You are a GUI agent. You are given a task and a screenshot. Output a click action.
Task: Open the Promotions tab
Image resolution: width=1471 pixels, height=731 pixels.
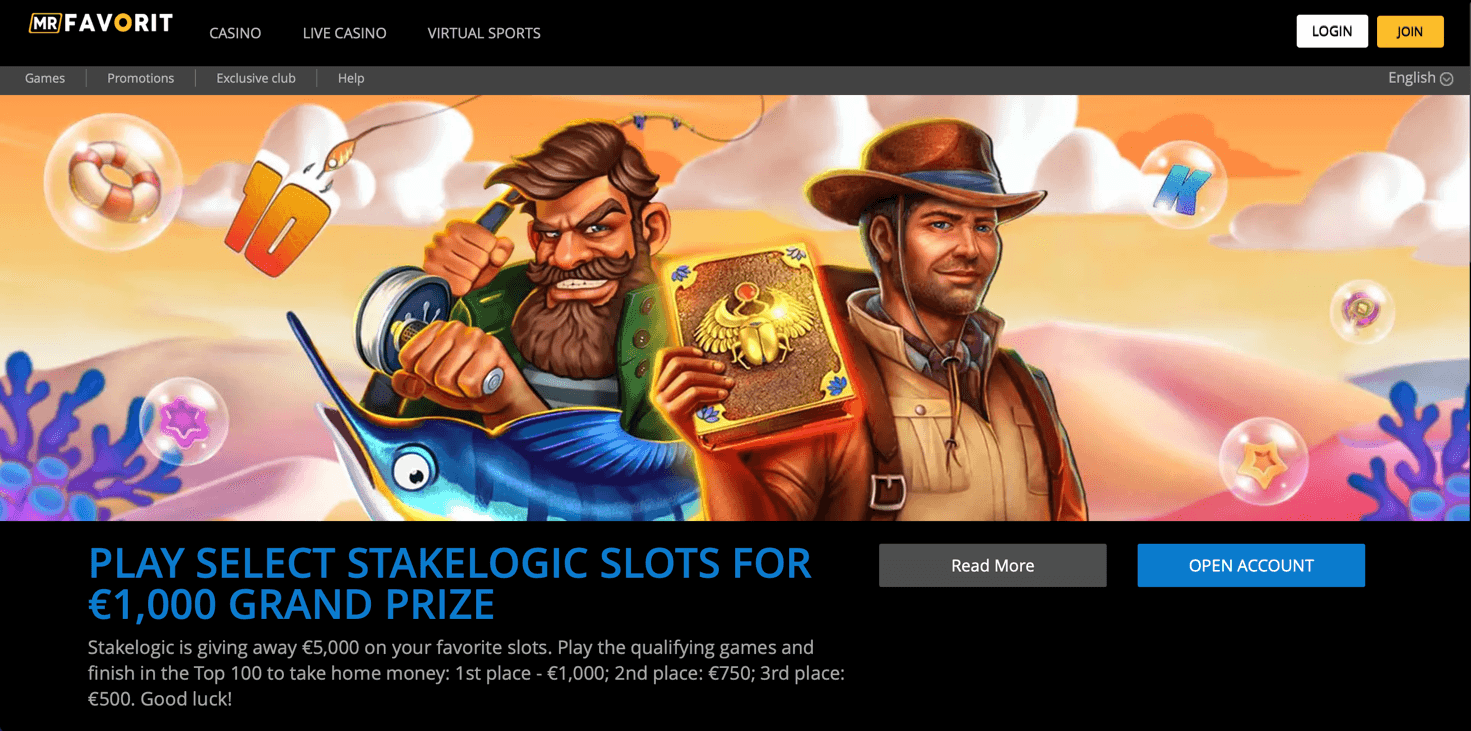[x=141, y=78]
